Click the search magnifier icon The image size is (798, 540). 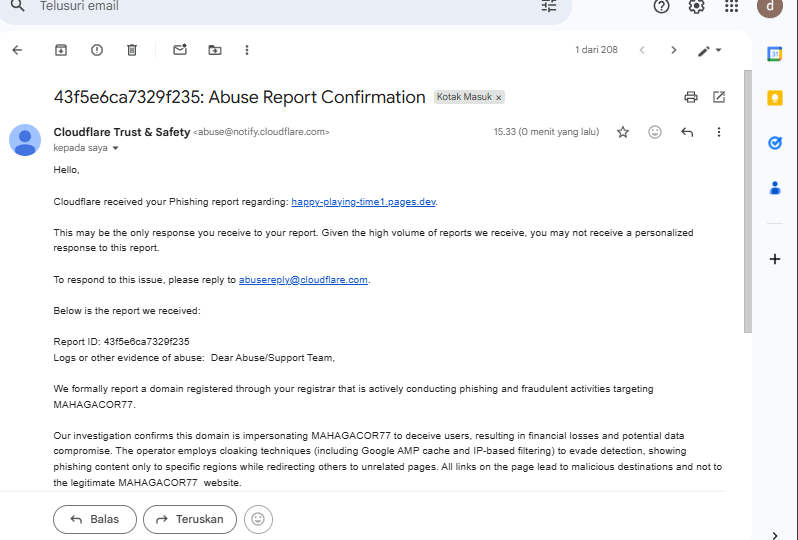pyautogui.click(x=18, y=6)
